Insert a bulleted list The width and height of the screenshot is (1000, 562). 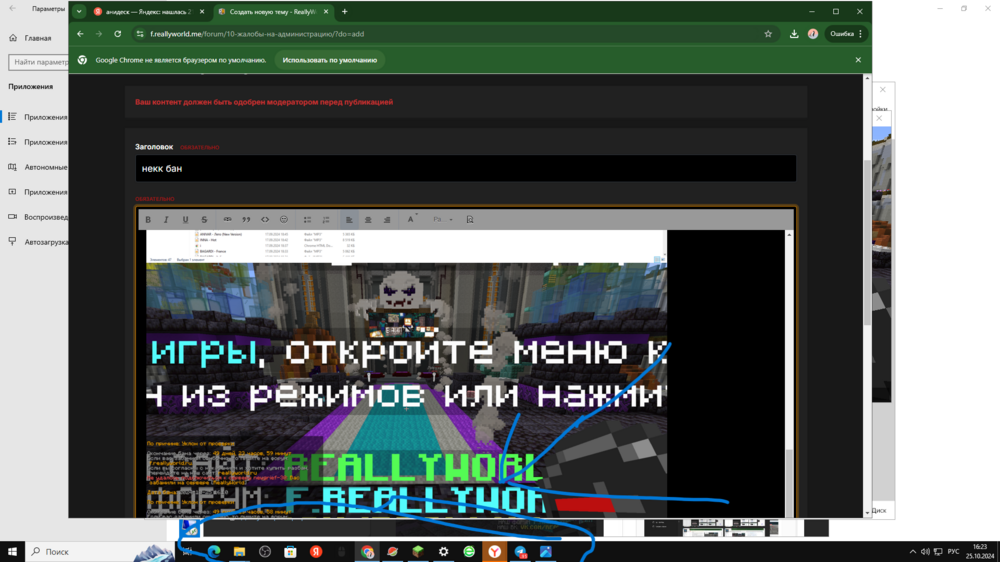[x=307, y=219]
